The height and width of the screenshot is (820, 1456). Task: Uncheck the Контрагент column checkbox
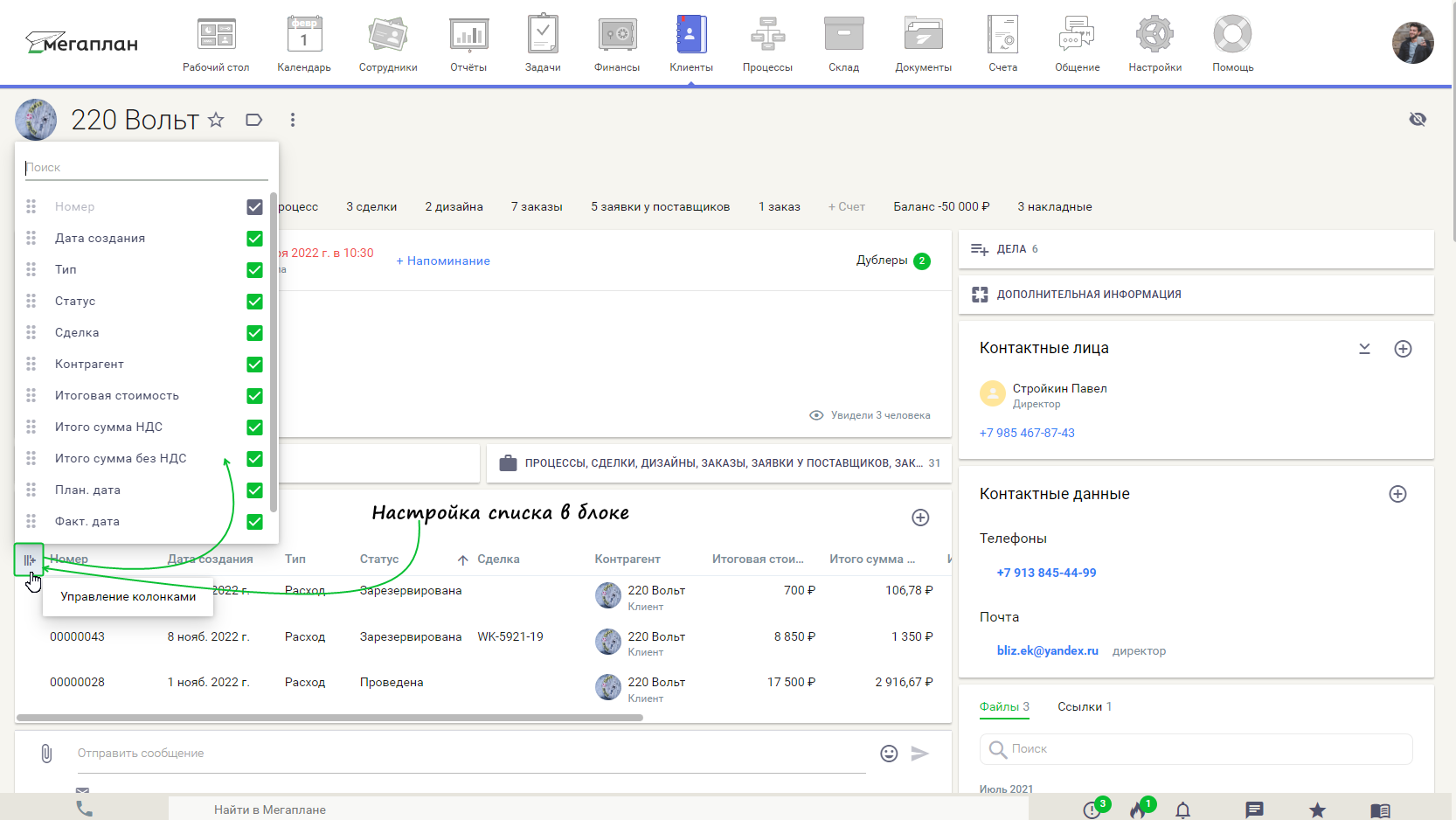click(x=254, y=365)
